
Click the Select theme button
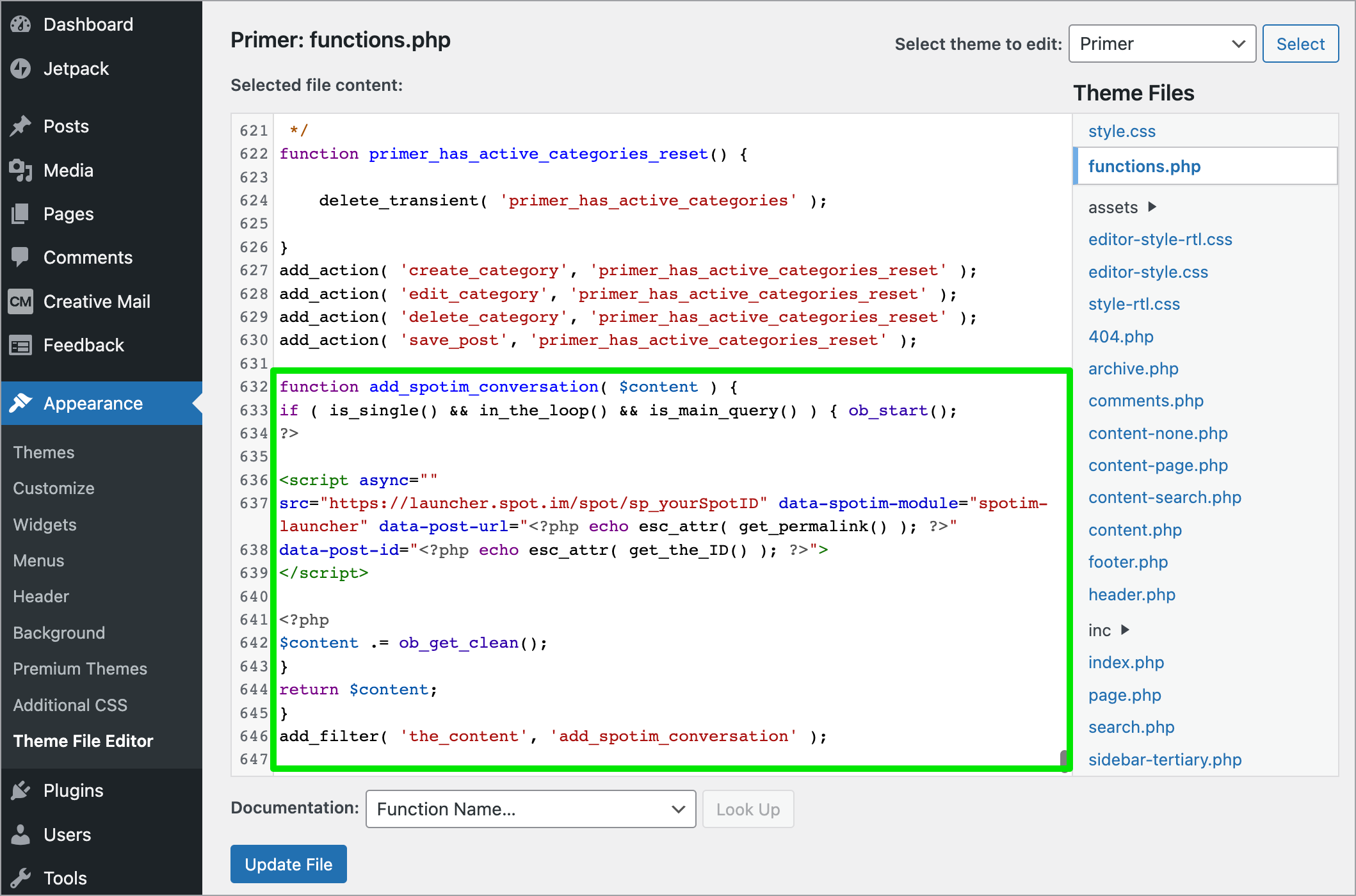1300,44
